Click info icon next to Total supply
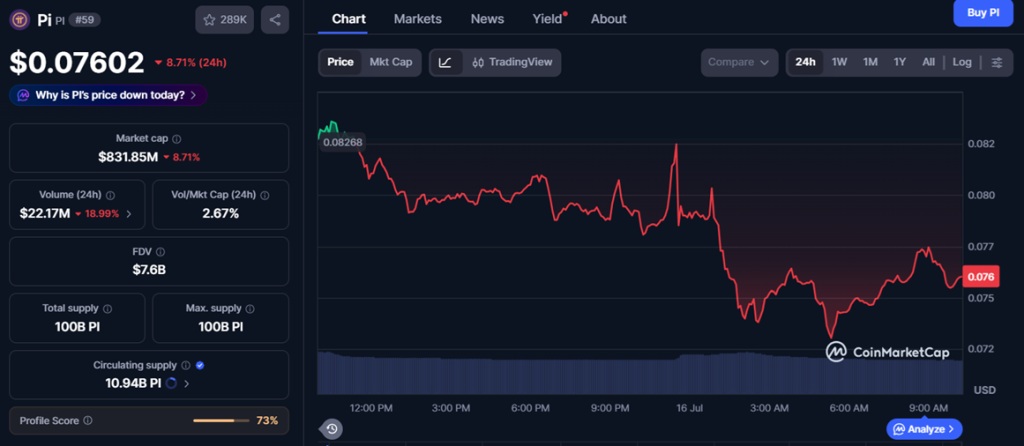 [107, 309]
